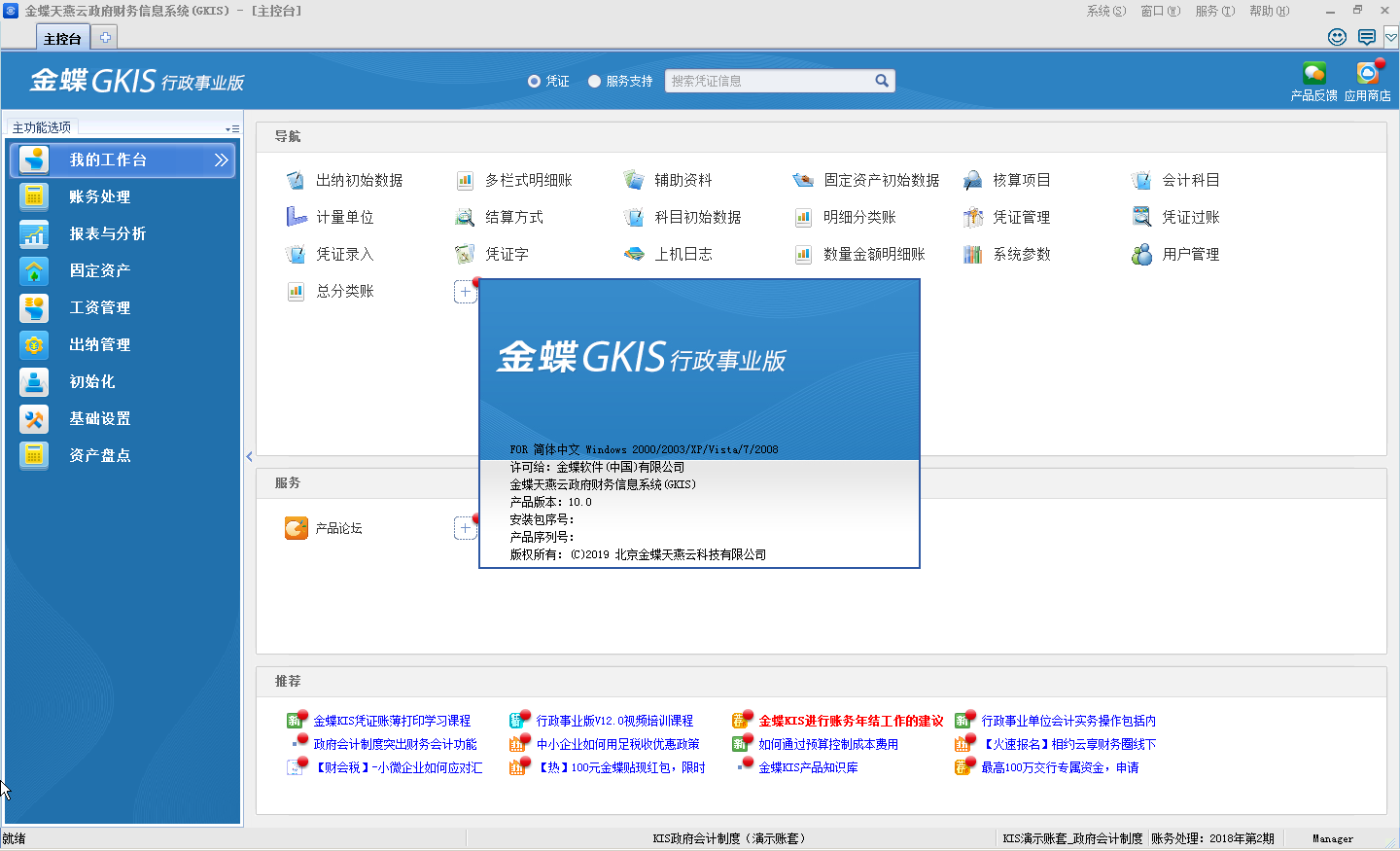Image resolution: width=1400 pixels, height=851 pixels.
Task: Open the 帮助(H) menu
Action: coord(1270,11)
